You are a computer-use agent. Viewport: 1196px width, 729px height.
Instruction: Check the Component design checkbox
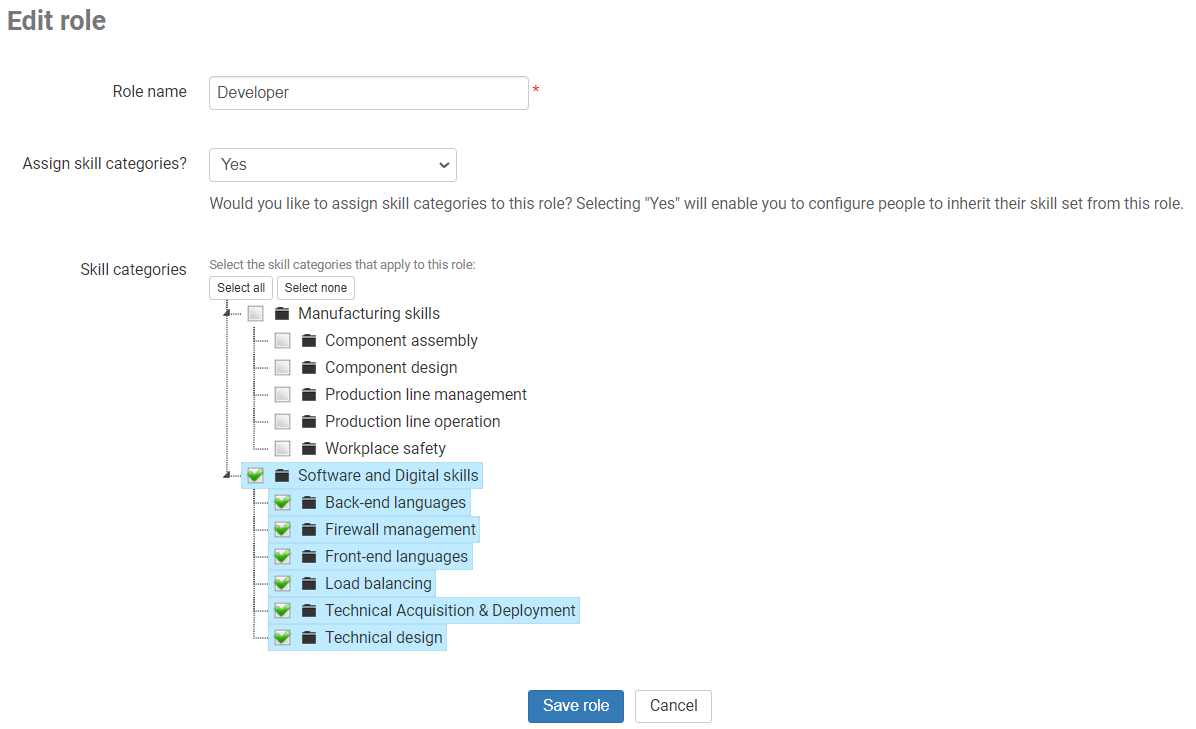click(x=283, y=368)
